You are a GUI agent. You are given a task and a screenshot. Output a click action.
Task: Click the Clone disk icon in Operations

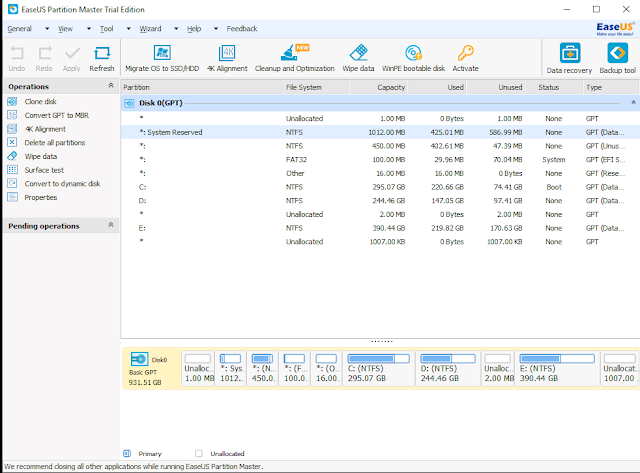pos(12,102)
